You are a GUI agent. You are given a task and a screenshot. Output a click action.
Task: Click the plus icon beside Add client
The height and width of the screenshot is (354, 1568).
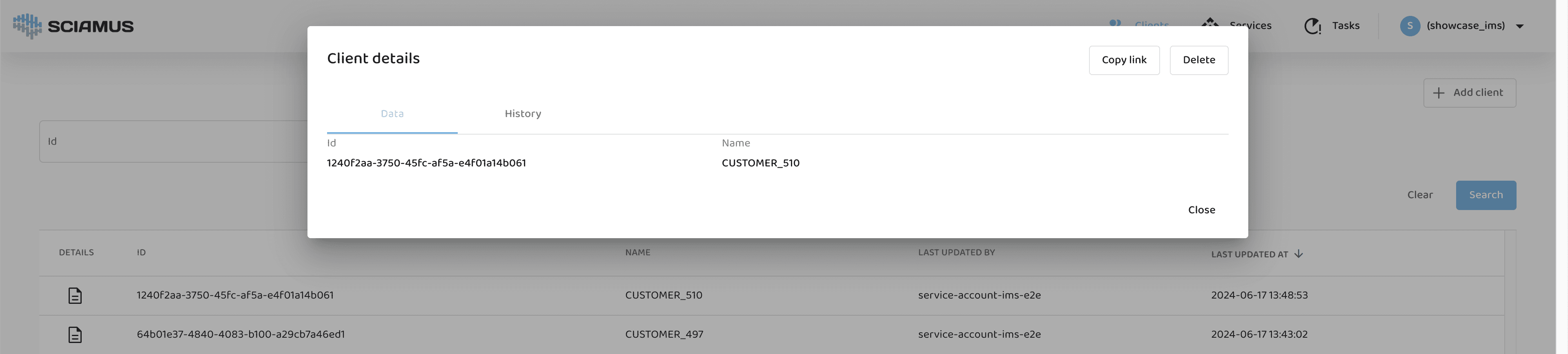pos(1438,93)
